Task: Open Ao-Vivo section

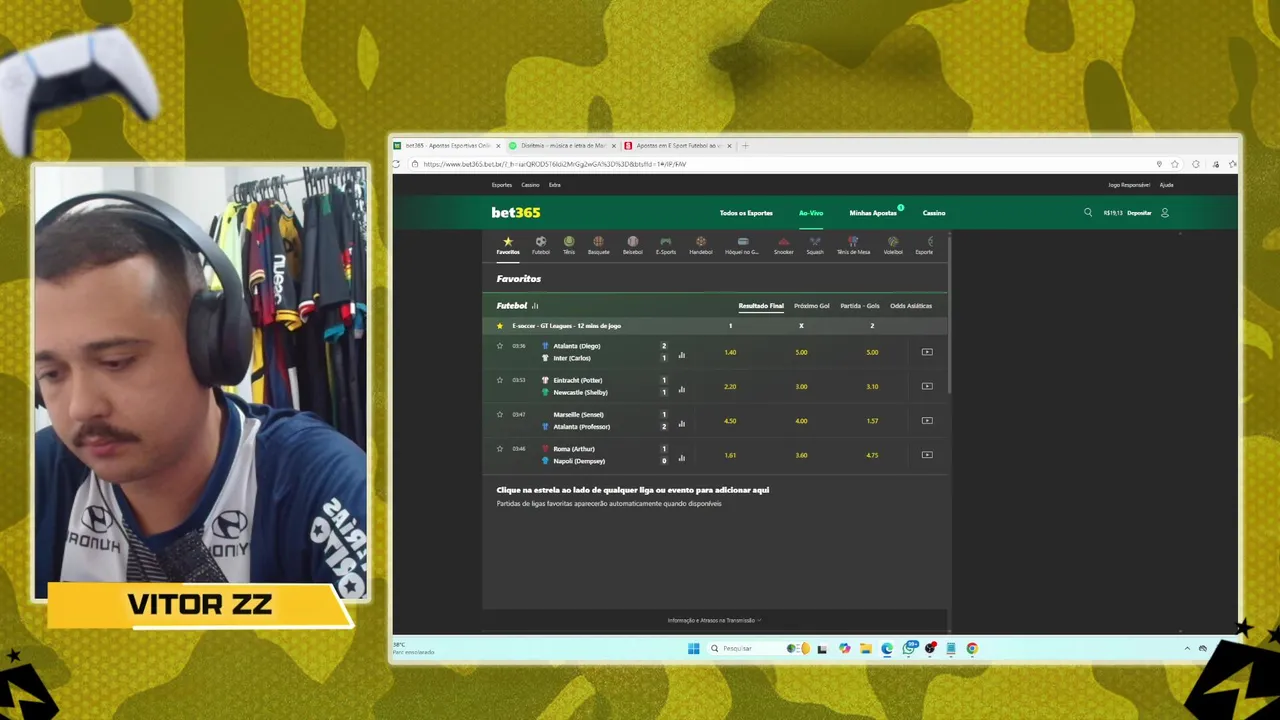Action: pos(811,213)
